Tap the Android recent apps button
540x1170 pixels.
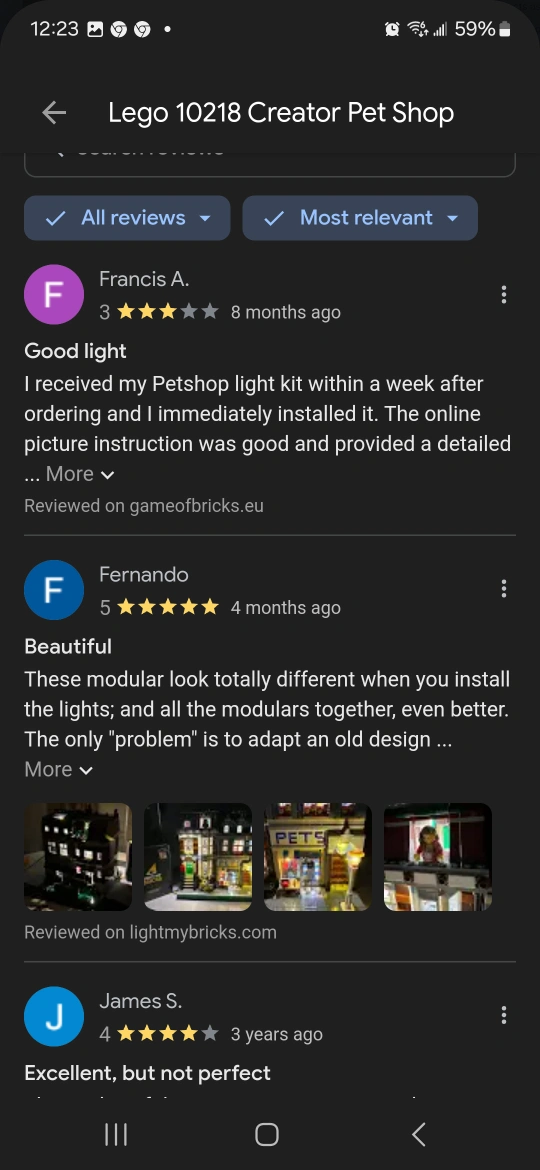click(116, 1135)
